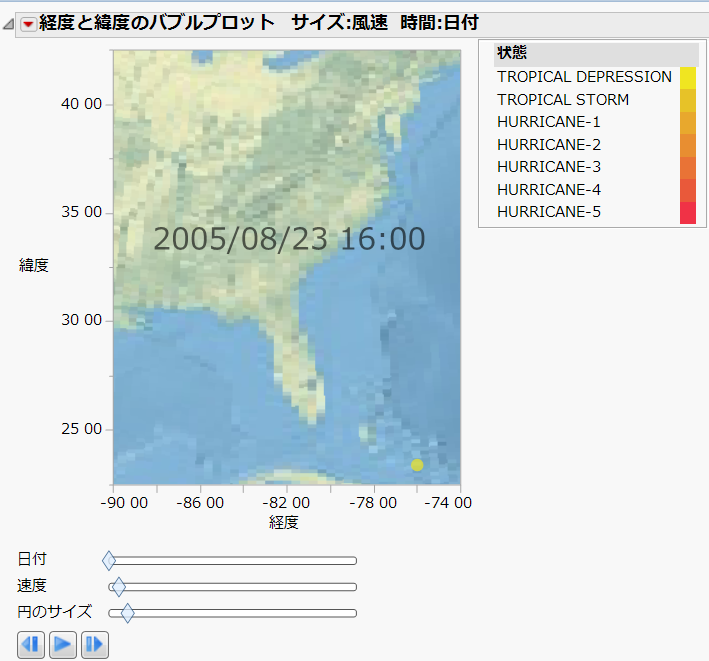Screen dimensions: 709x661
Task: Select the HURRICANE-3 color swatch
Action: tap(687, 167)
